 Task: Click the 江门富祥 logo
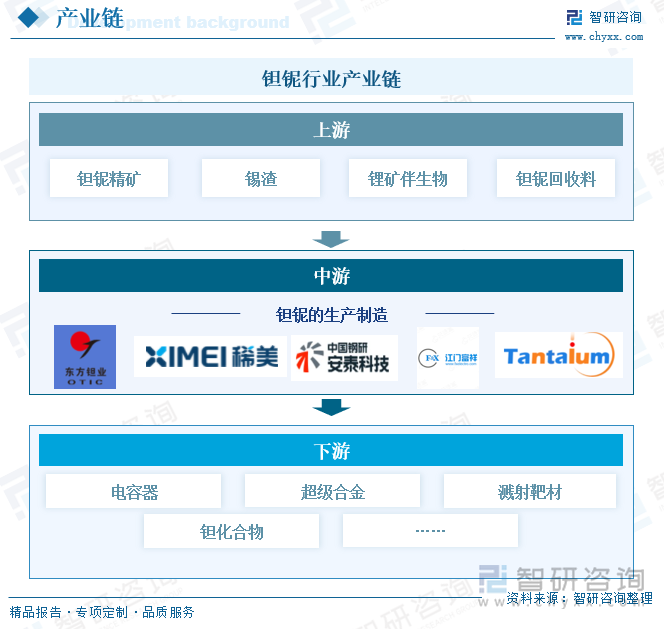pos(448,358)
